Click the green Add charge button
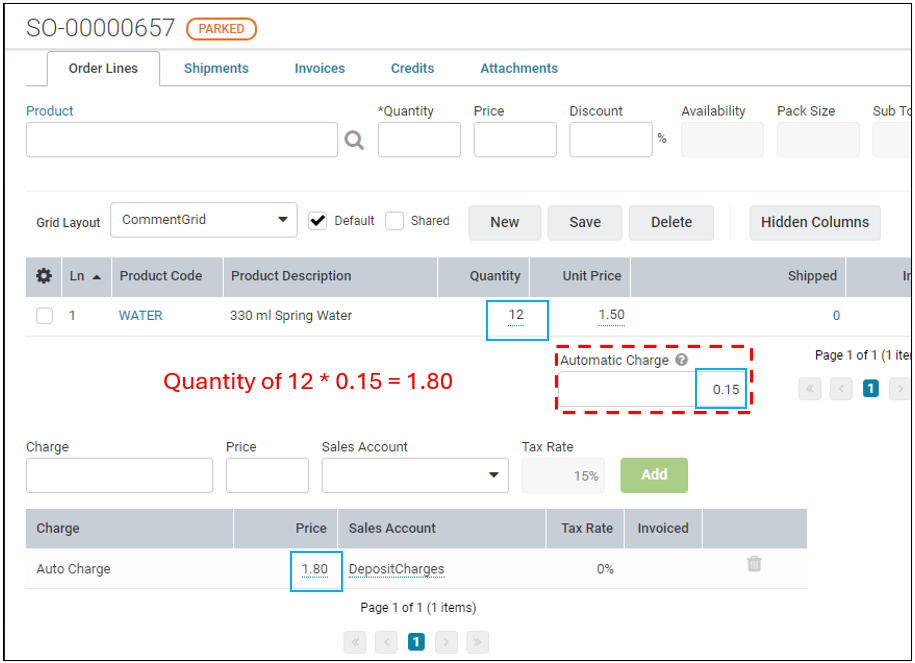 point(654,475)
